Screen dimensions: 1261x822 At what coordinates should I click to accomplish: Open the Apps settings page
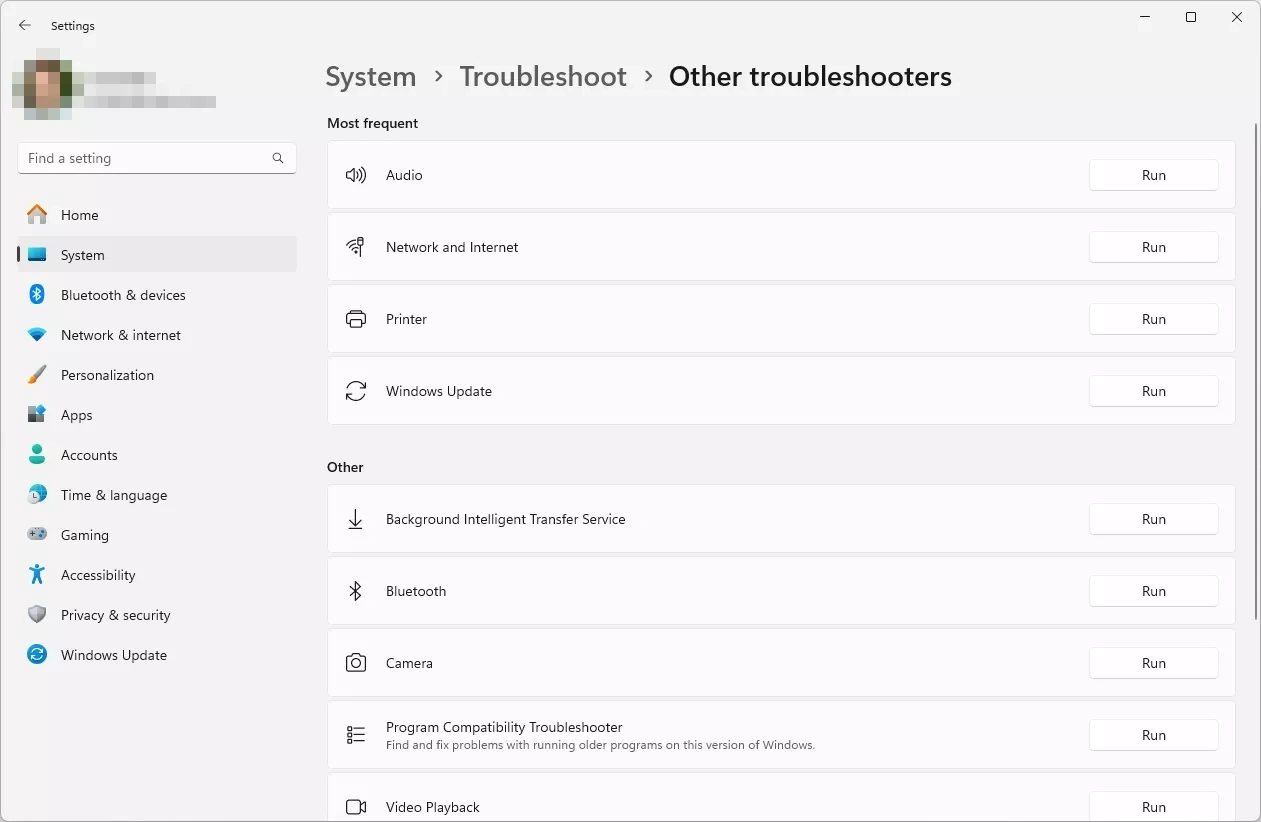click(157, 415)
